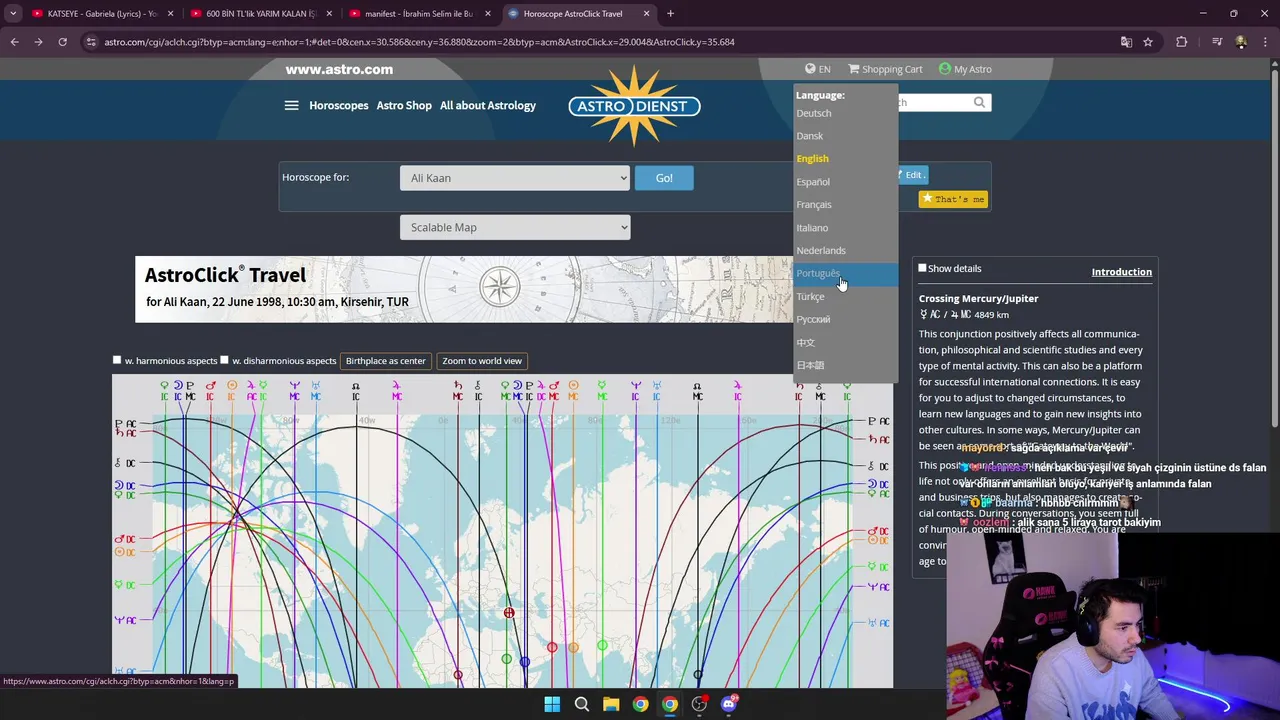Enable the w. harmonious aspects checkbox

click(117, 360)
